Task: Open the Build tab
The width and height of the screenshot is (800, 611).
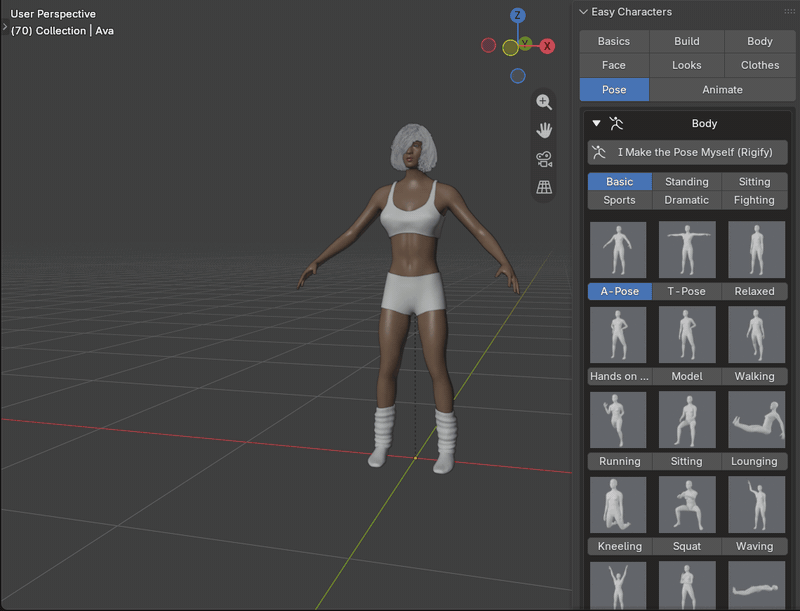Action: click(687, 41)
